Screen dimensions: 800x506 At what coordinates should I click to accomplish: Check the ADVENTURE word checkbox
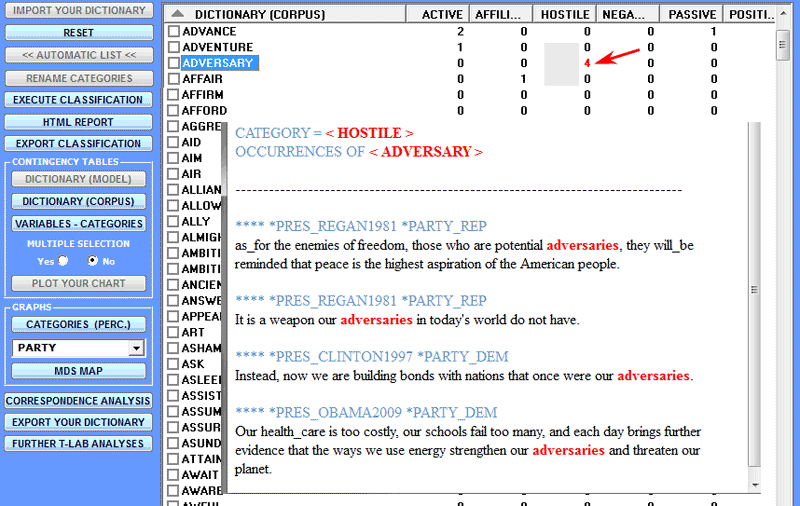(174, 47)
